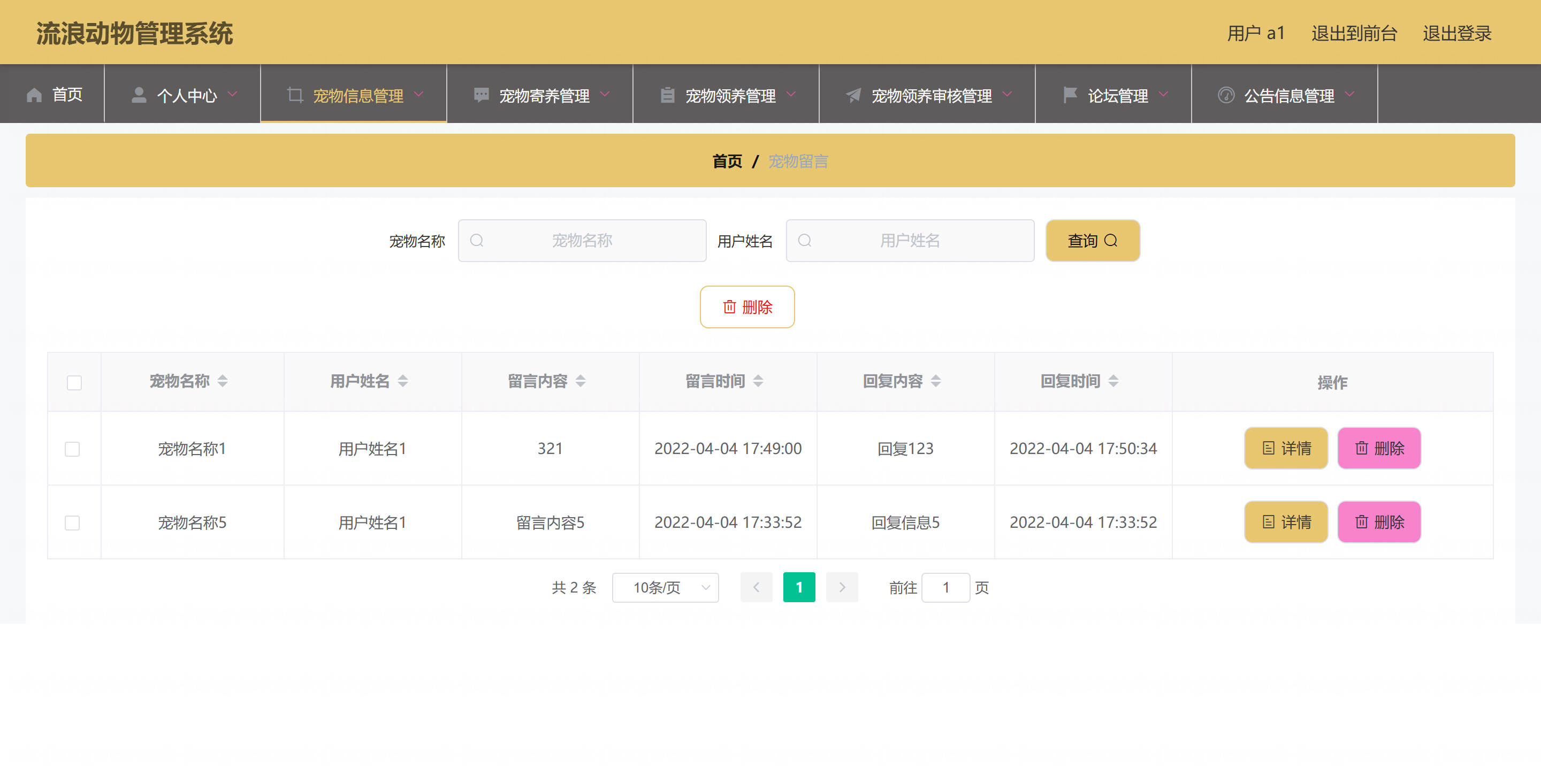Image resolution: width=1541 pixels, height=784 pixels.
Task: Sort by 留言时间 column arrows
Action: pos(758,381)
